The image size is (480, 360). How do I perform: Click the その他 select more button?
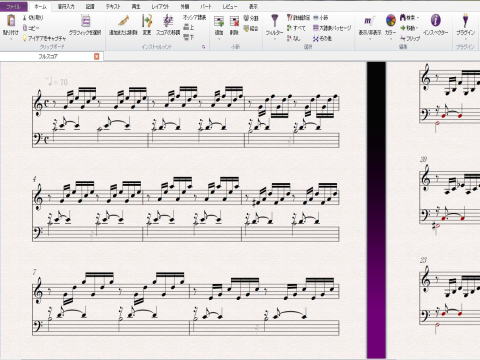tap(322, 38)
